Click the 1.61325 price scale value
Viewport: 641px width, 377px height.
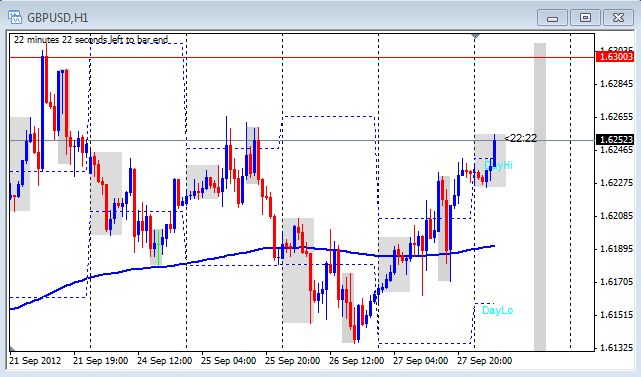[x=616, y=348]
